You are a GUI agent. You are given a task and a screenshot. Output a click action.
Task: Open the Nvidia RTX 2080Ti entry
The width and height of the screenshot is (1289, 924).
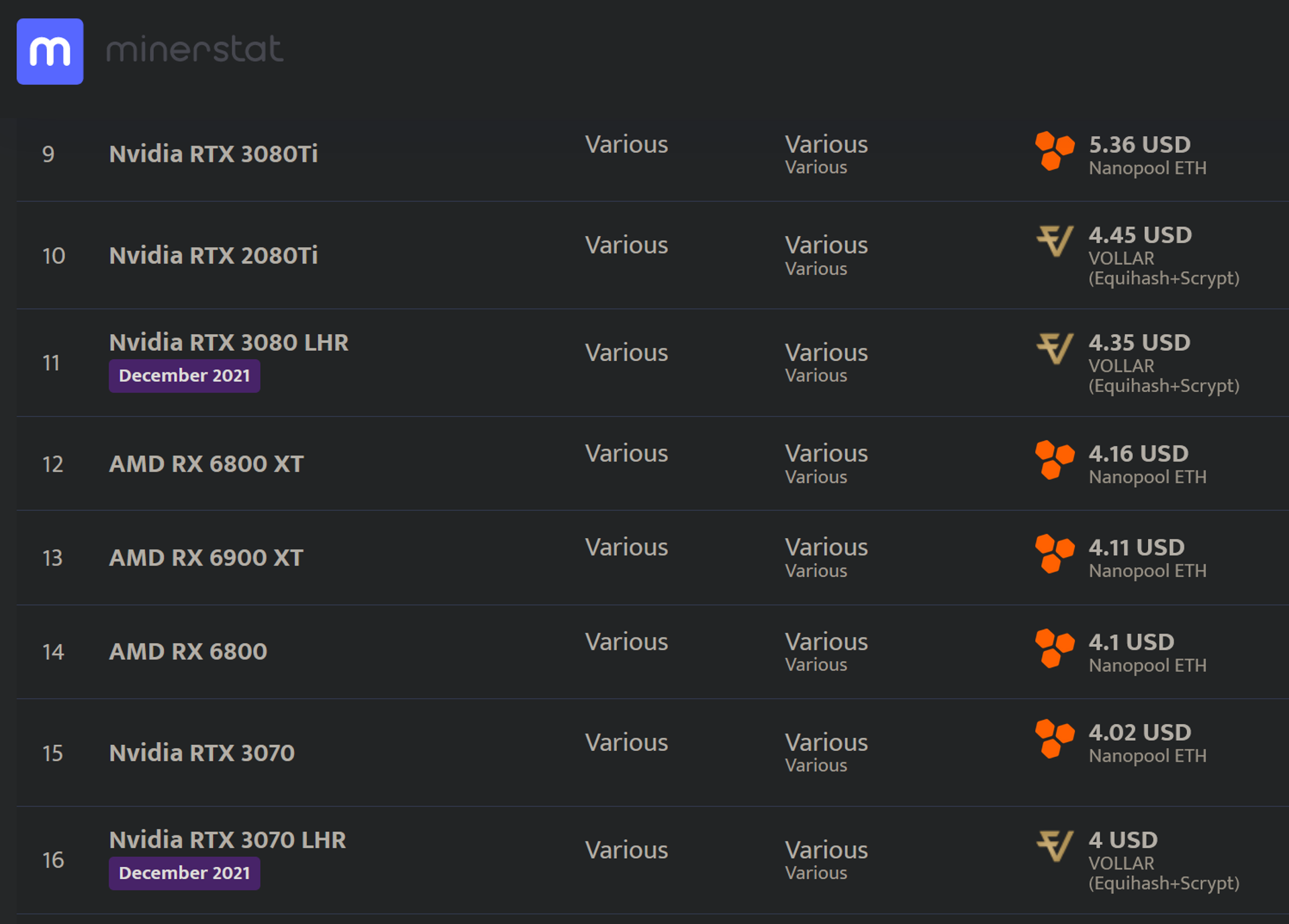click(x=213, y=255)
